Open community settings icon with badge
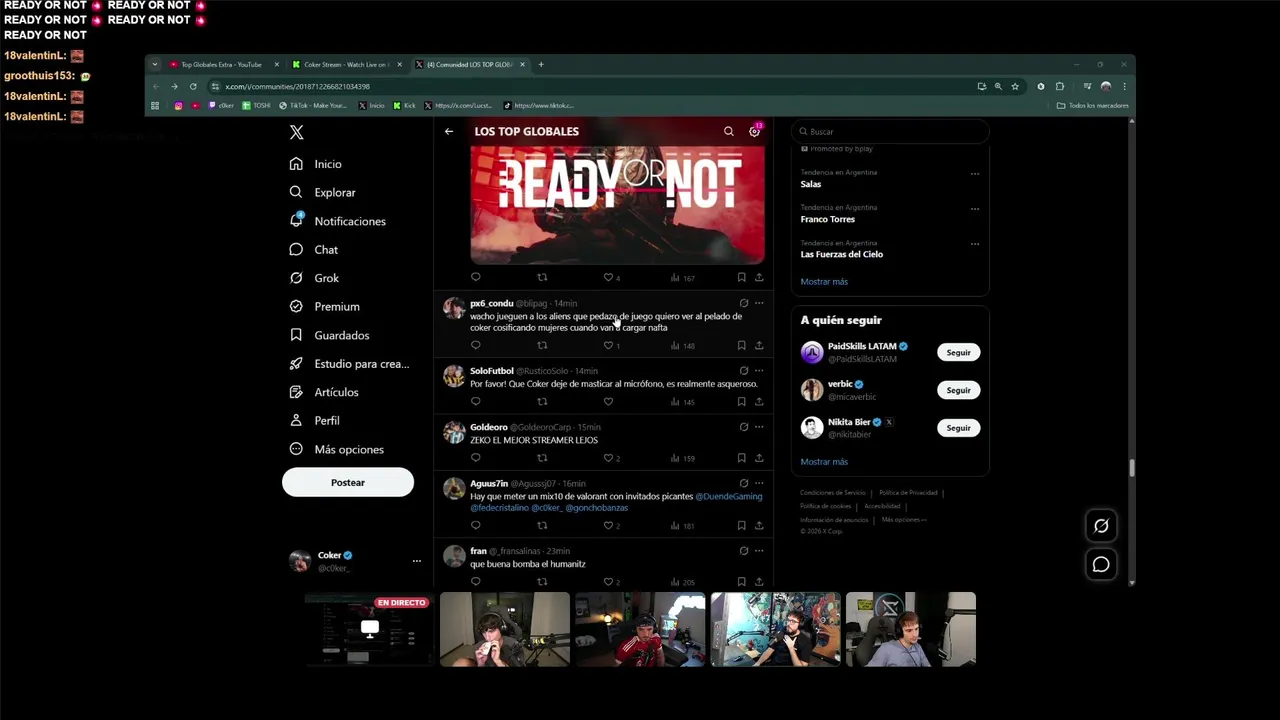 pos(755,131)
